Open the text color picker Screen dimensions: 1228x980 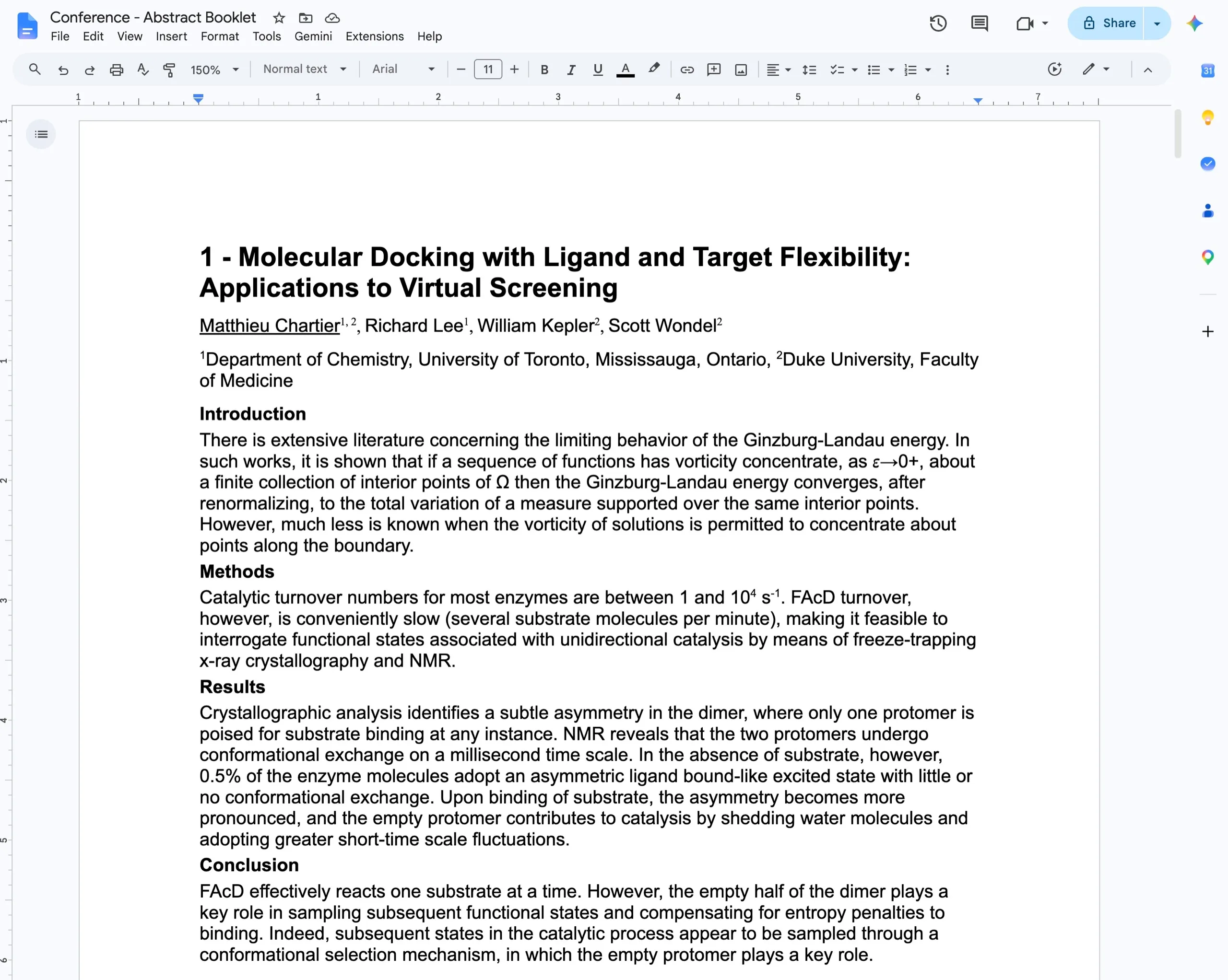(x=626, y=70)
